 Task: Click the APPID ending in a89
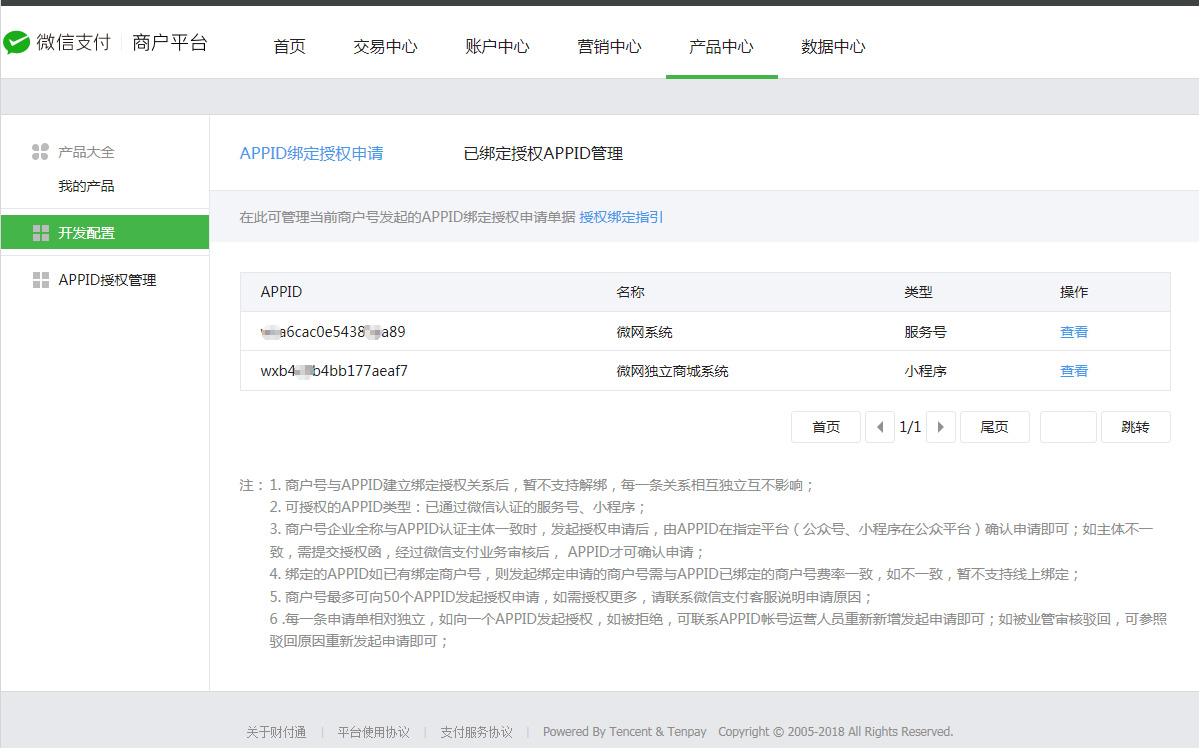tap(333, 332)
